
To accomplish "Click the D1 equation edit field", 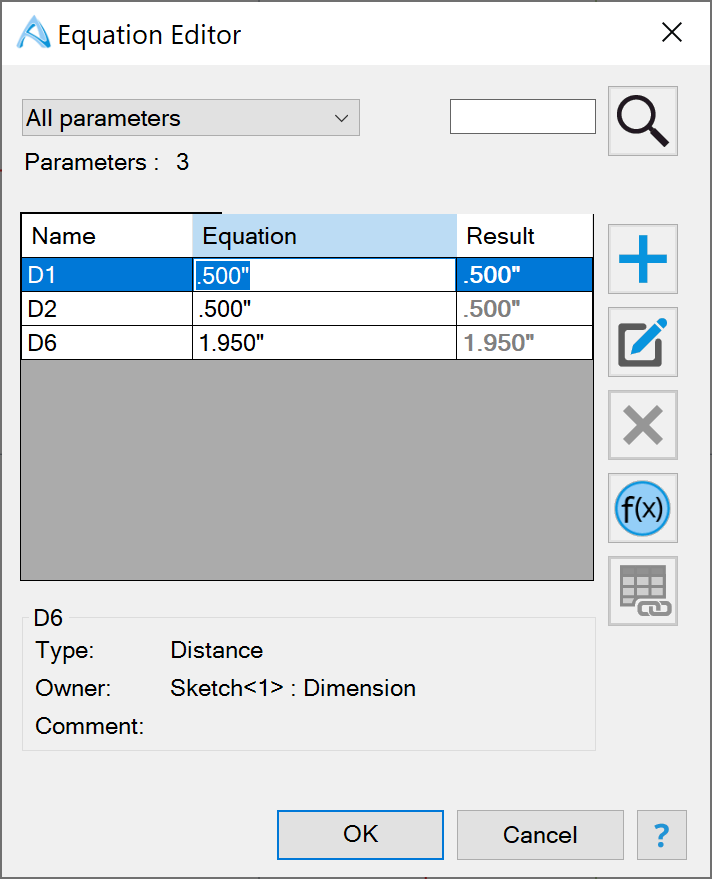I will pyautogui.click(x=324, y=275).
